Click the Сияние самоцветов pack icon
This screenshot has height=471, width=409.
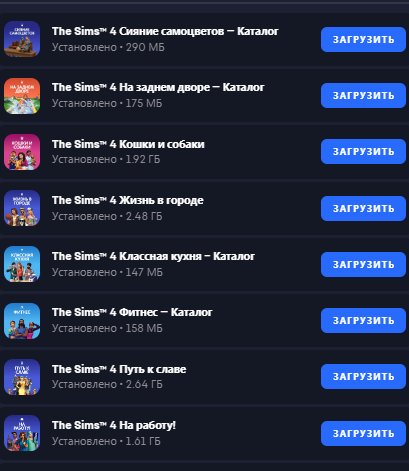(x=22, y=39)
